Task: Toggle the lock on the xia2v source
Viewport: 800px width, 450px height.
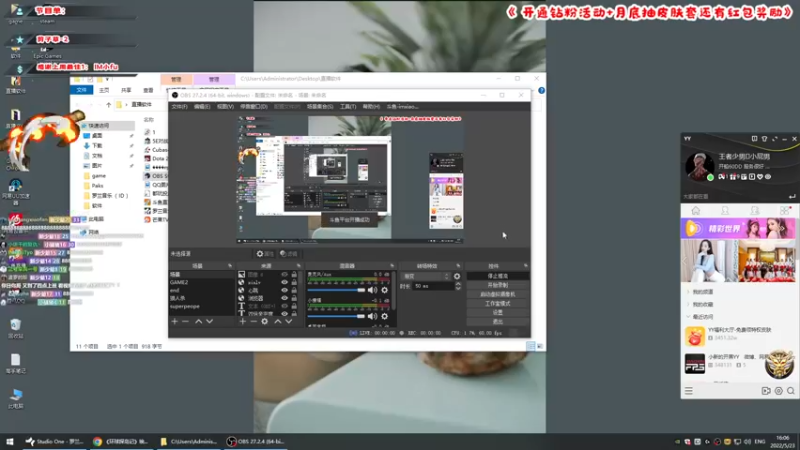Action: (294, 282)
